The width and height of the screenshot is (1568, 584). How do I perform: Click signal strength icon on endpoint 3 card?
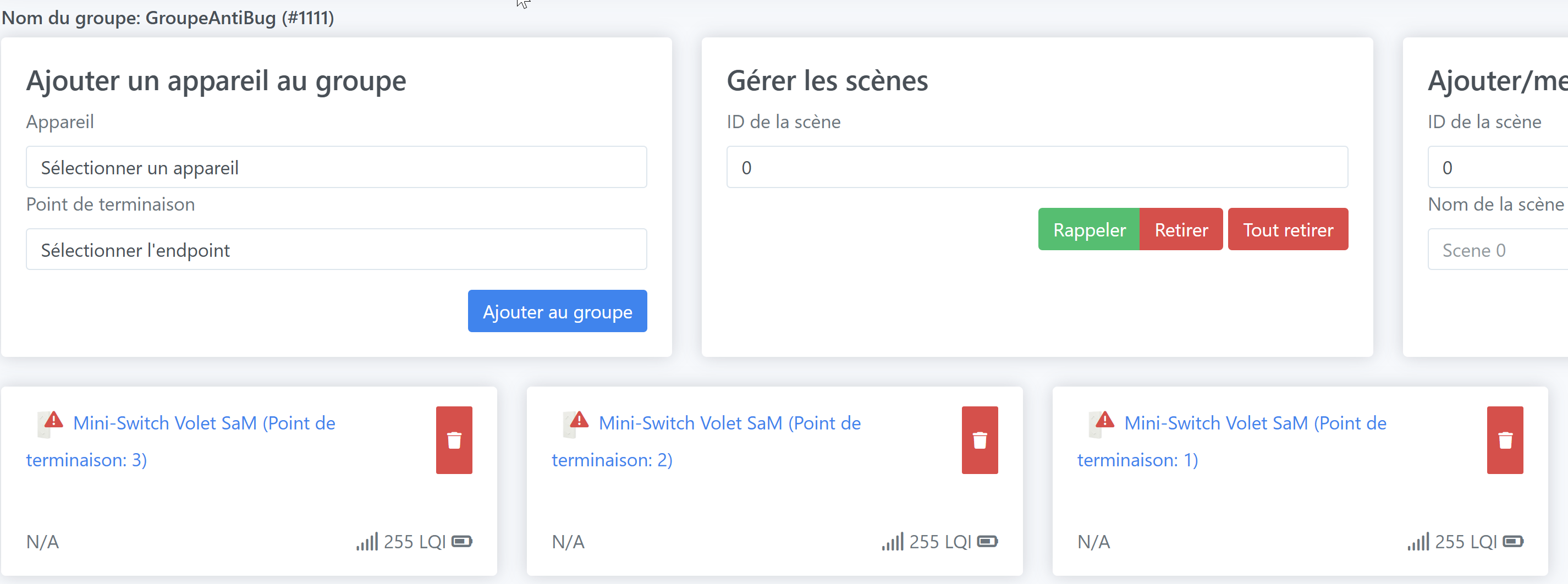[x=367, y=542]
